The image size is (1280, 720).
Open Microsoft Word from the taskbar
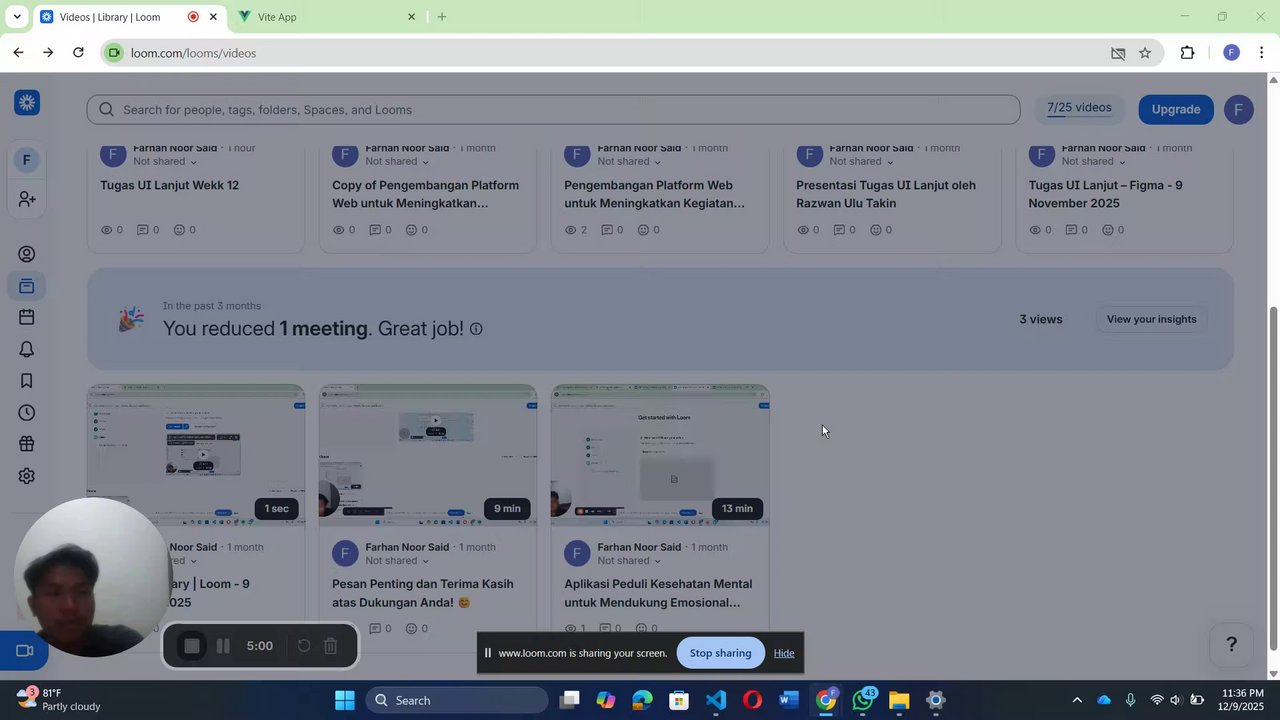[789, 700]
